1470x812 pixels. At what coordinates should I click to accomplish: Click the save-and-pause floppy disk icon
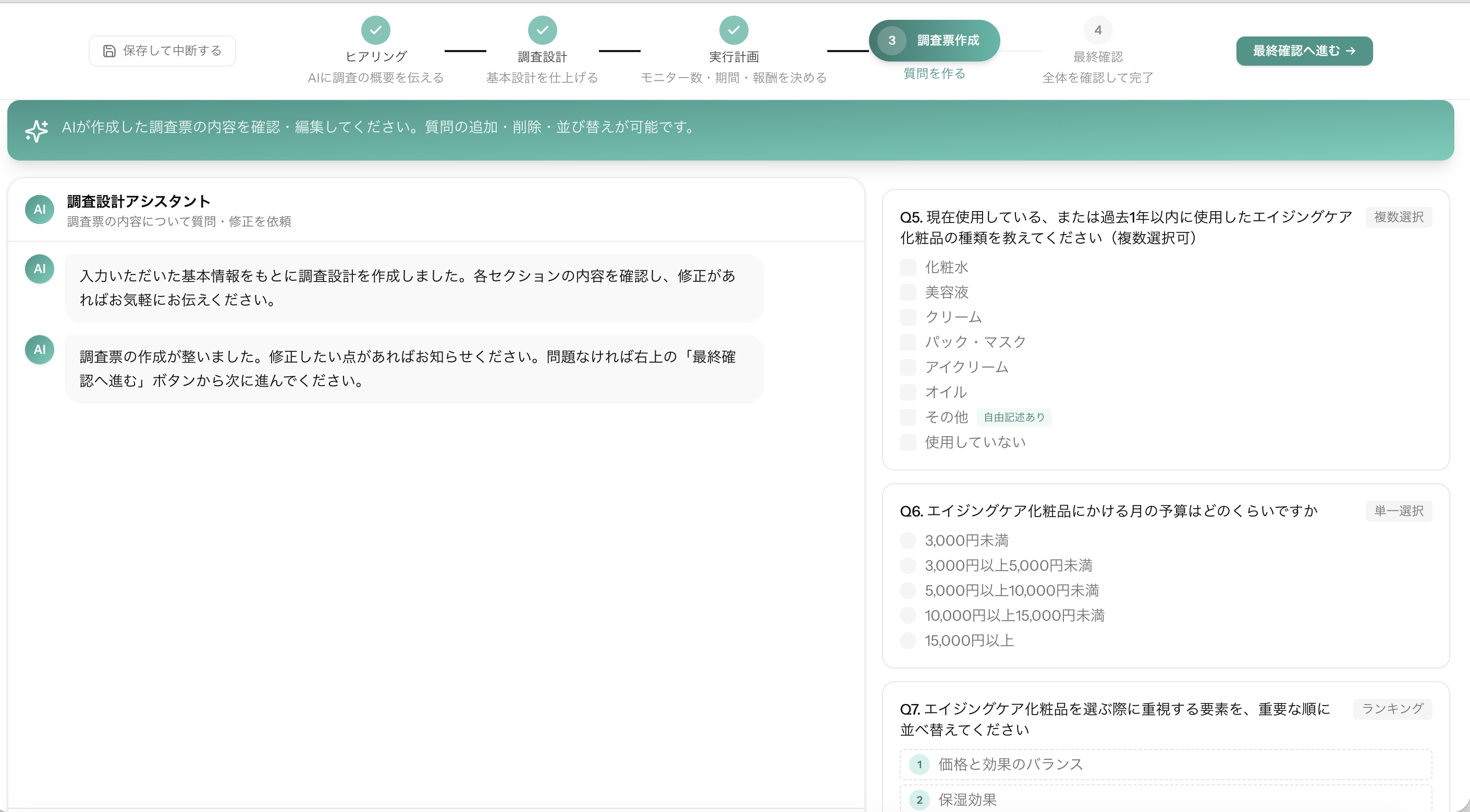click(109, 51)
